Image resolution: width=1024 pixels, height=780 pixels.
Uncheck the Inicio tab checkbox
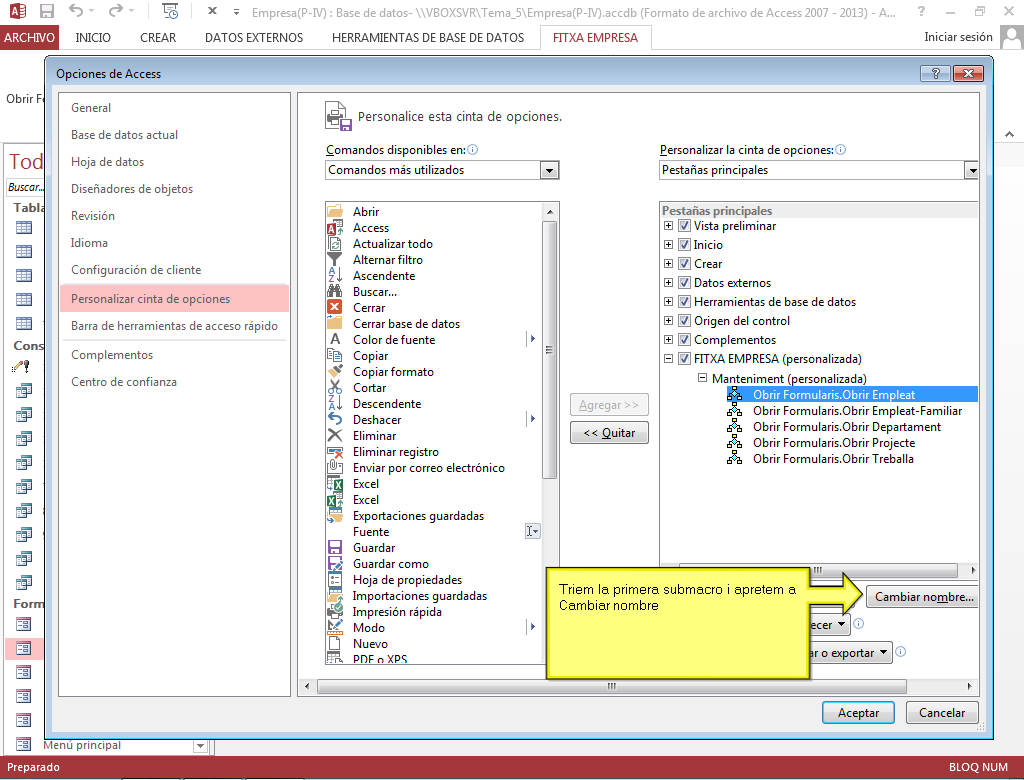pyautogui.click(x=684, y=245)
